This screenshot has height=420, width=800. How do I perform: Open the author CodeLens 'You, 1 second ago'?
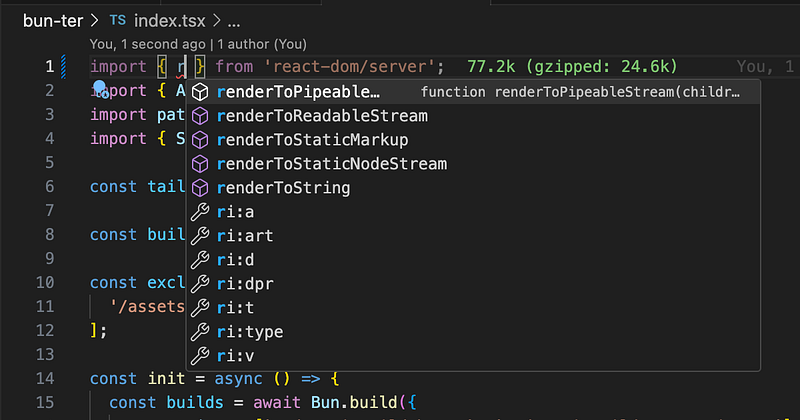147,44
